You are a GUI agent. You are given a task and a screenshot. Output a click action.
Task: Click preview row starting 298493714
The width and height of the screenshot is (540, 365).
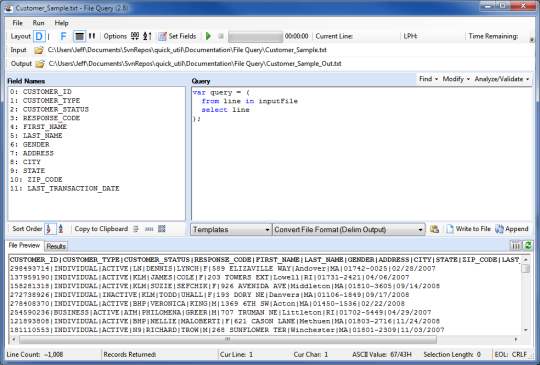point(222,269)
